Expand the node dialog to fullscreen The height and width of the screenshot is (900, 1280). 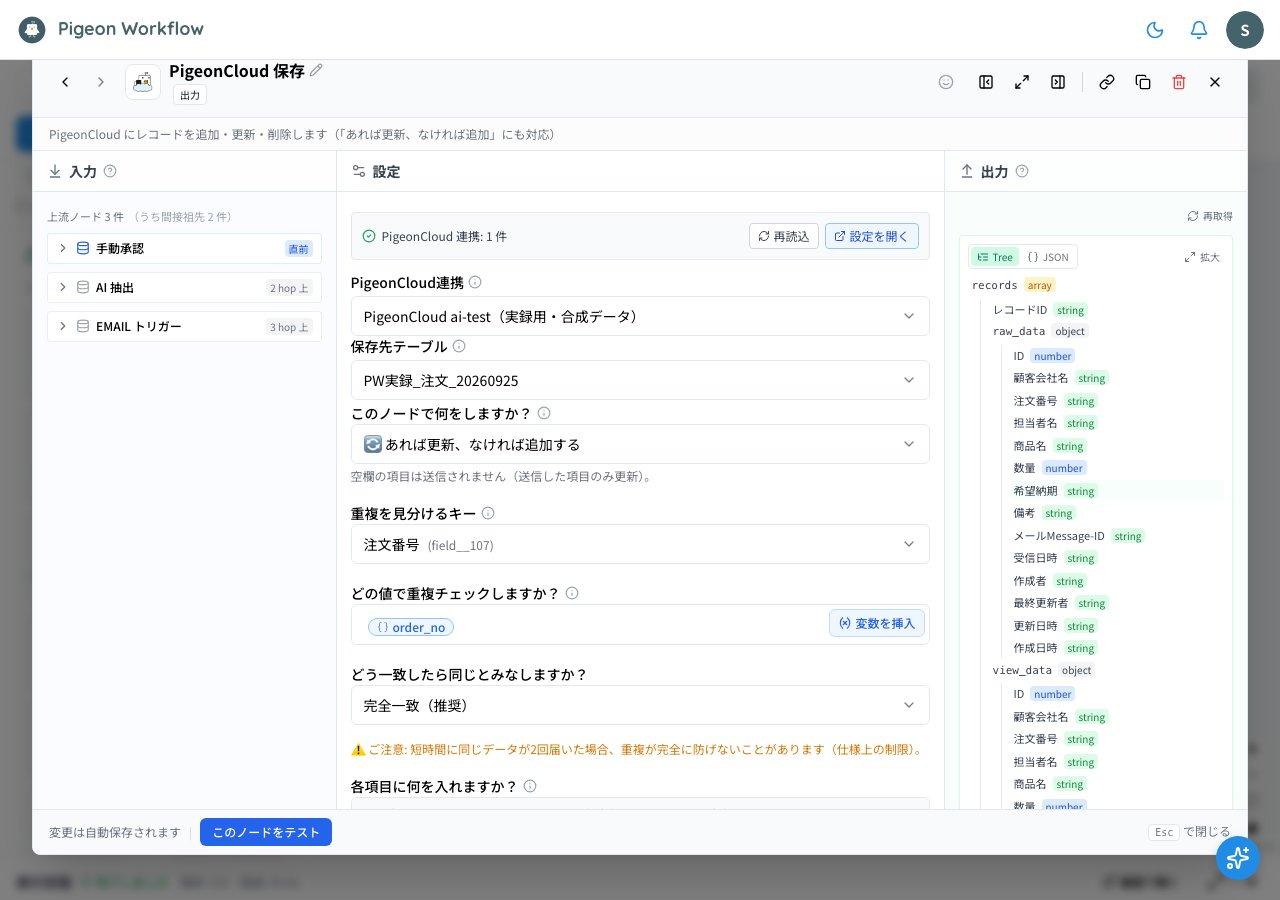pyautogui.click(x=1022, y=82)
